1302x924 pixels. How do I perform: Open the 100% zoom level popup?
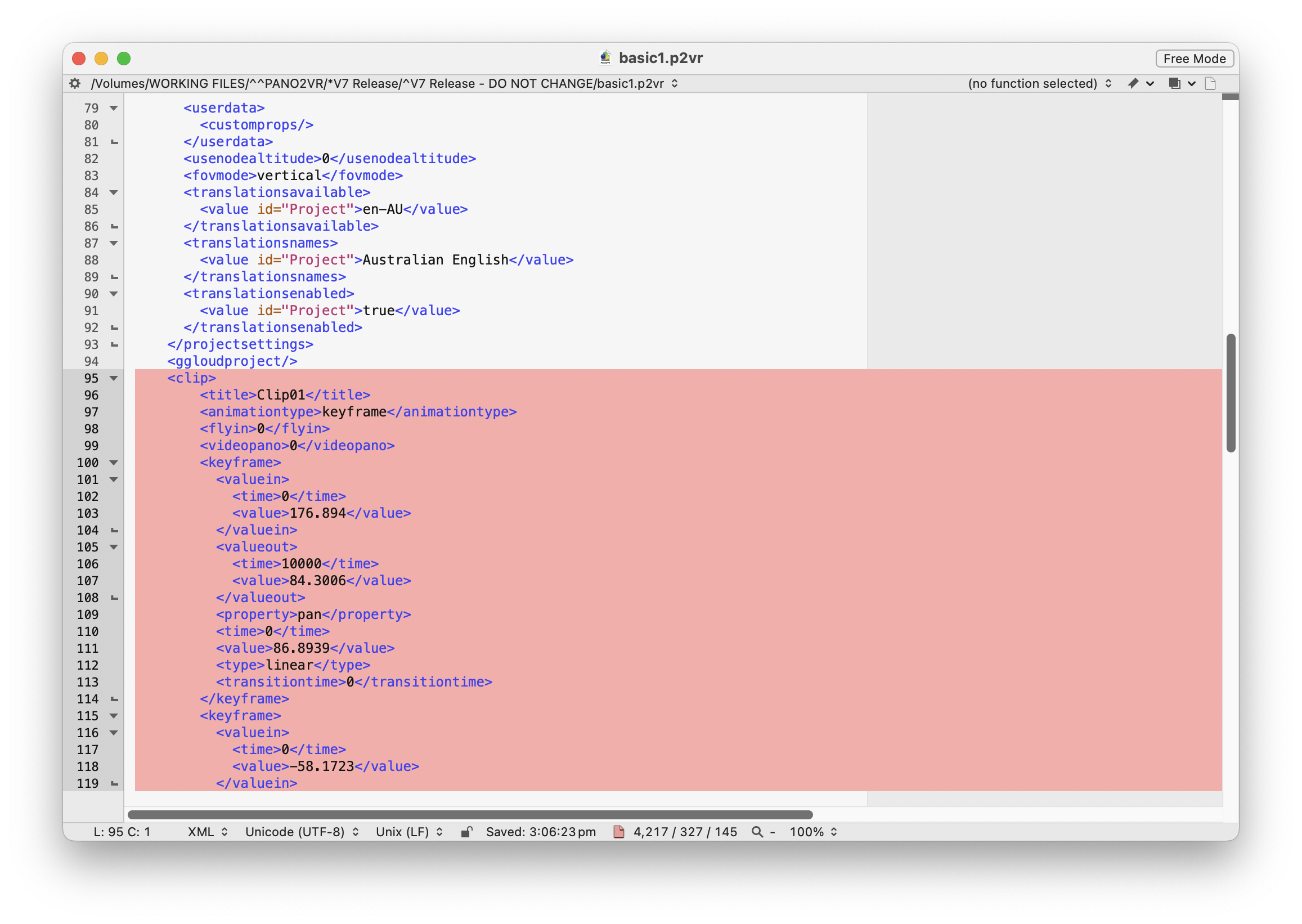point(814,832)
